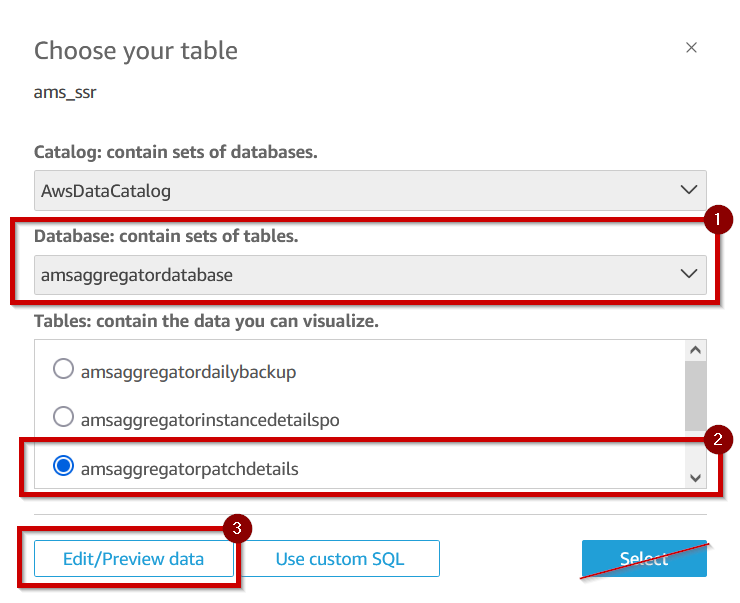Open the AwsDataCatalog catalog dropdown

coord(370,190)
